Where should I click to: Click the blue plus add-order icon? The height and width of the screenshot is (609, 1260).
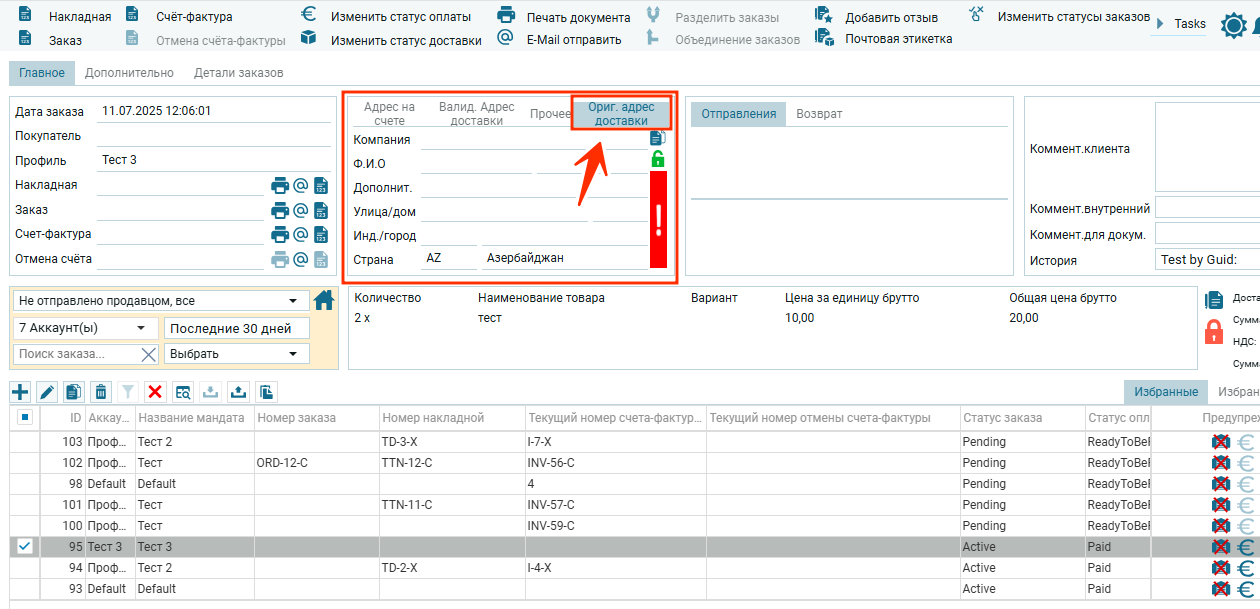20,392
